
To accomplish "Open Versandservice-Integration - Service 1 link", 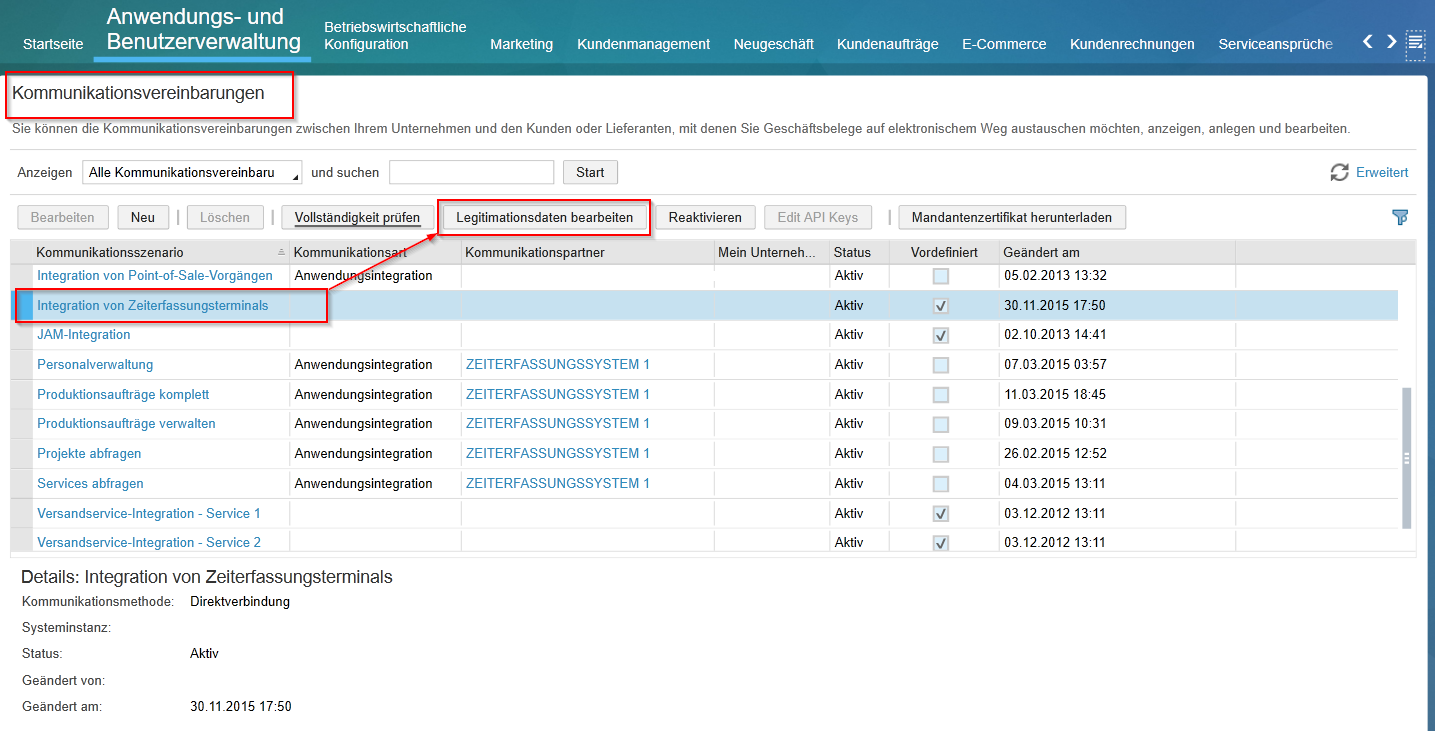I will (149, 513).
